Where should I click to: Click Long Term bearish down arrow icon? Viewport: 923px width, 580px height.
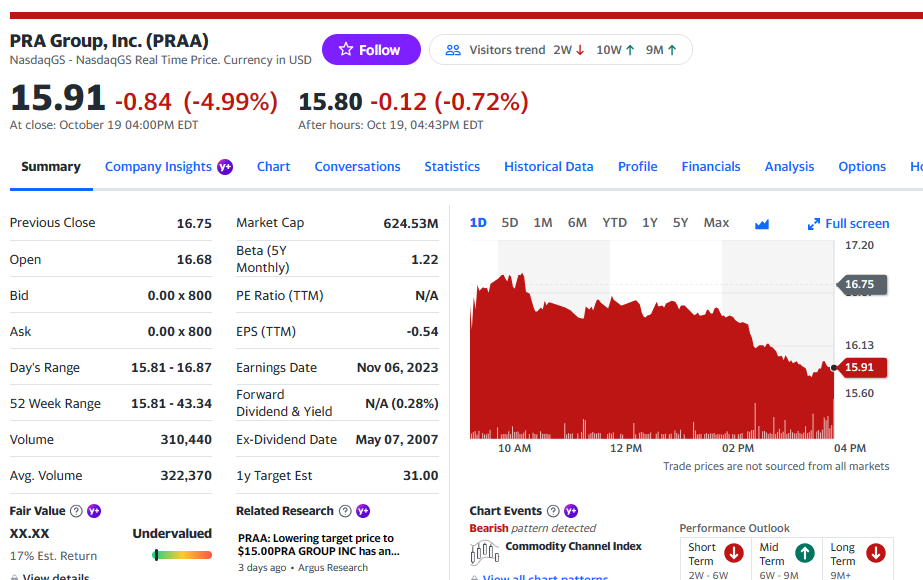(875, 553)
